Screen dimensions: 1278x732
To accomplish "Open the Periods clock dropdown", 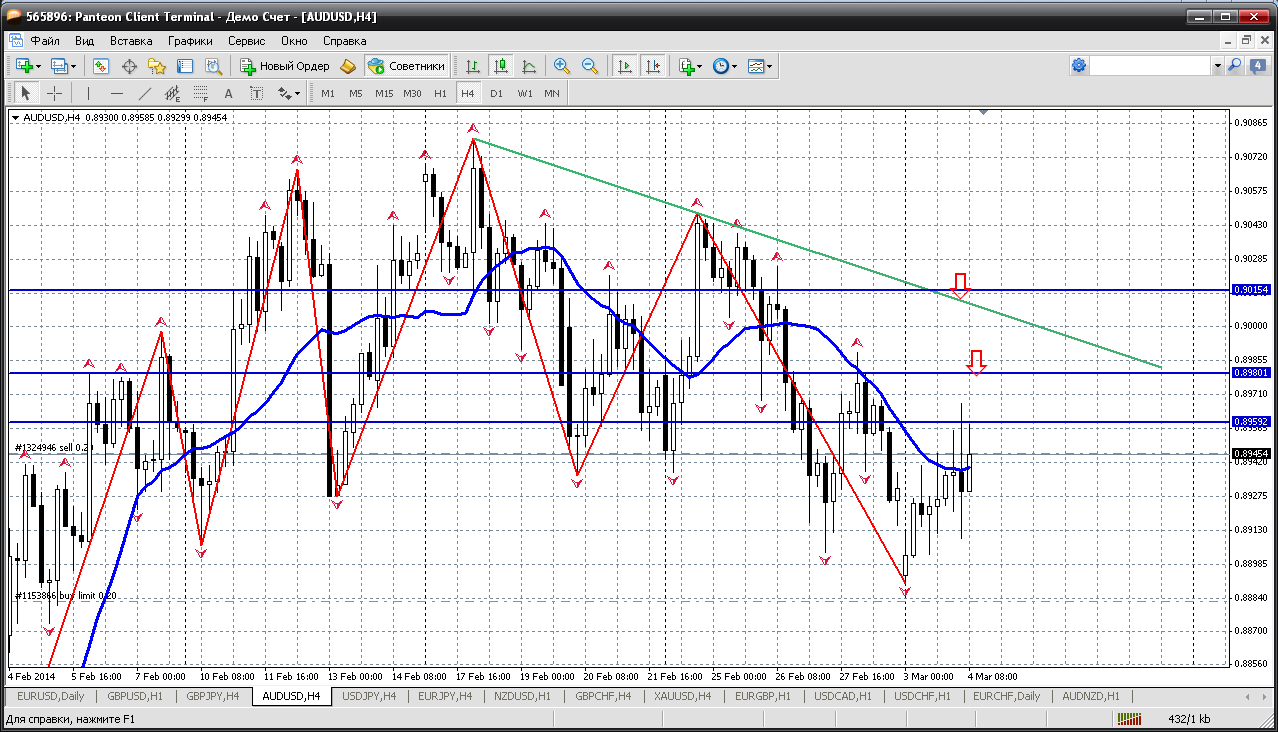I will [x=725, y=66].
